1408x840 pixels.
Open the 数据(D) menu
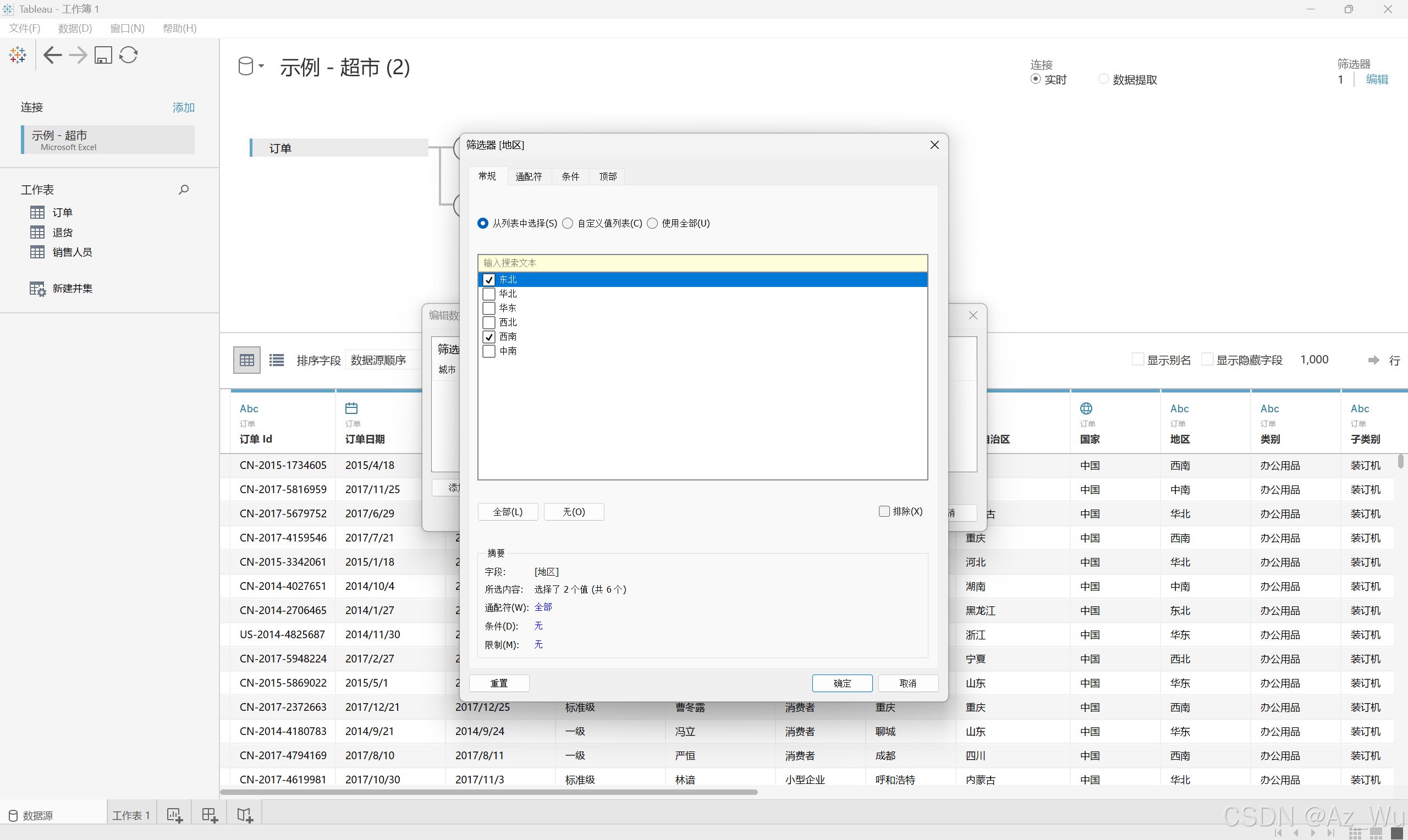(x=75, y=28)
